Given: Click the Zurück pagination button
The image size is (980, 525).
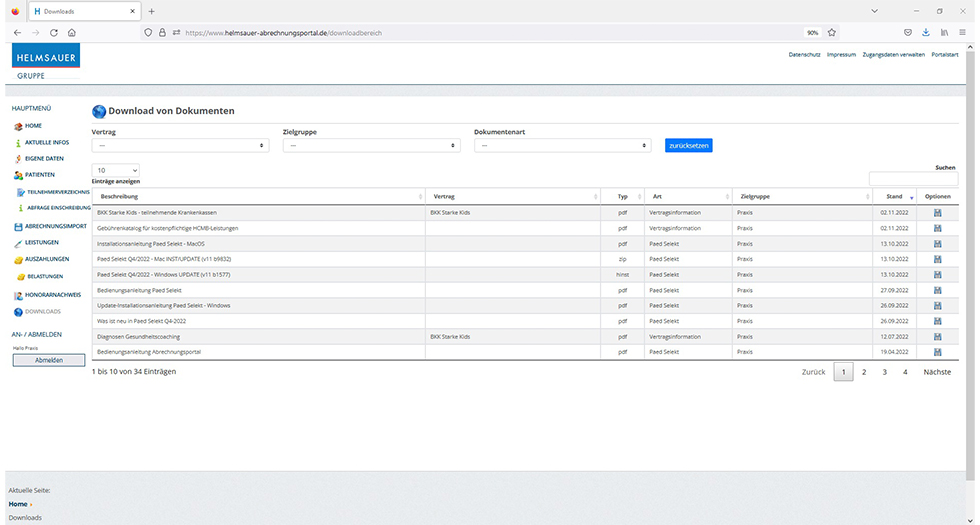Looking at the screenshot, I should point(814,372).
